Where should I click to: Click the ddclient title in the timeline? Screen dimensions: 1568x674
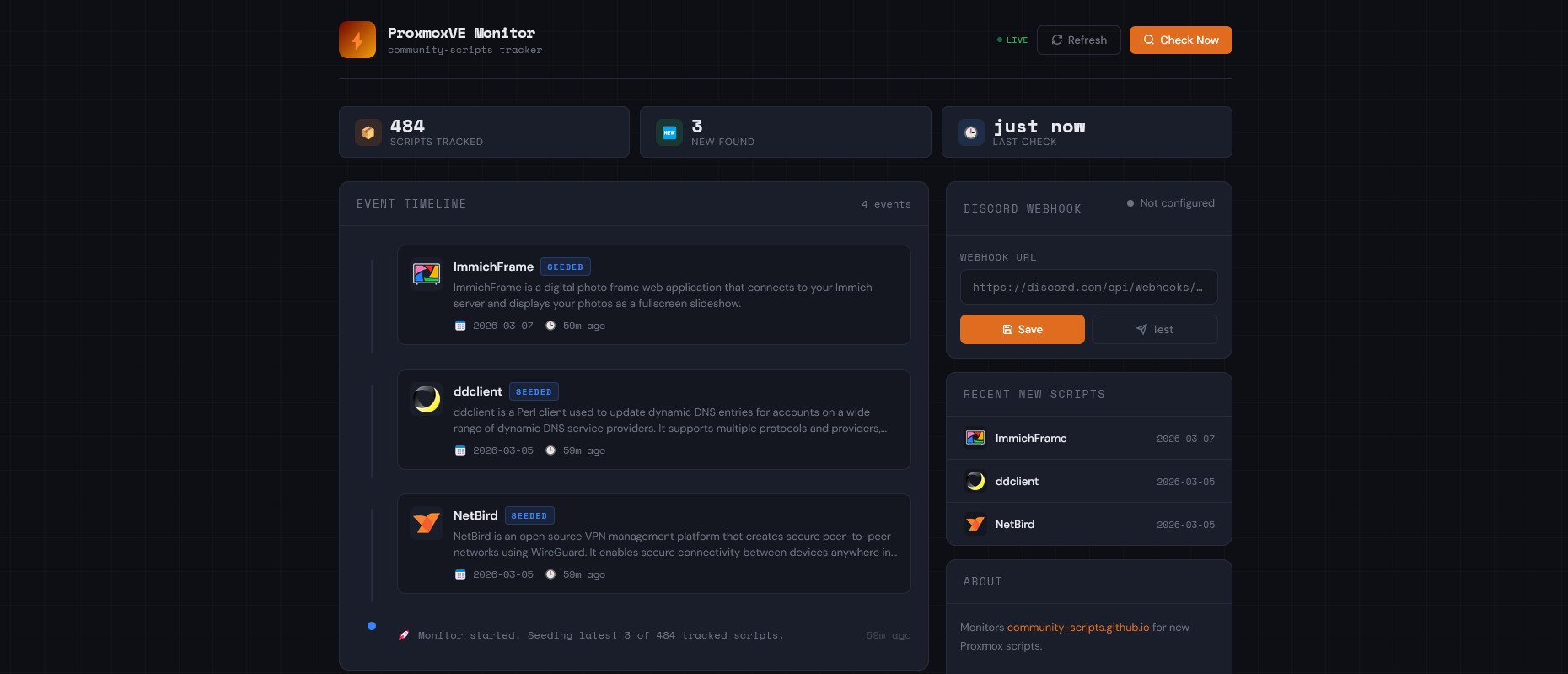(x=478, y=391)
